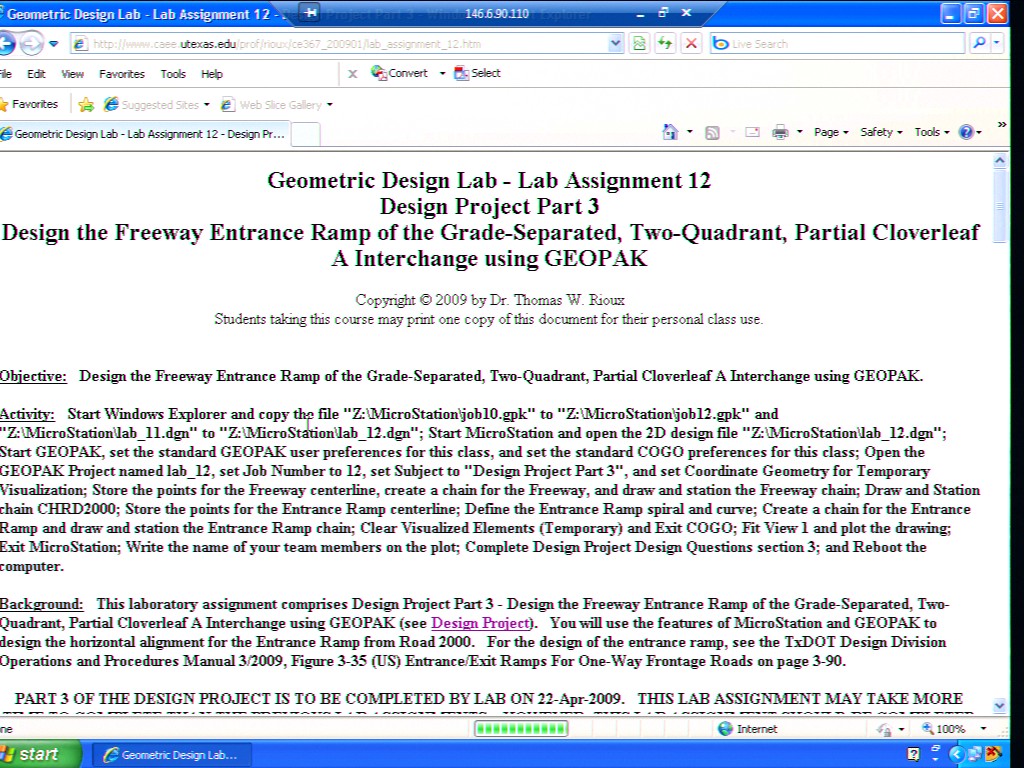1024x768 pixels.
Task: Open the Windows start menu
Action: click(x=39, y=755)
